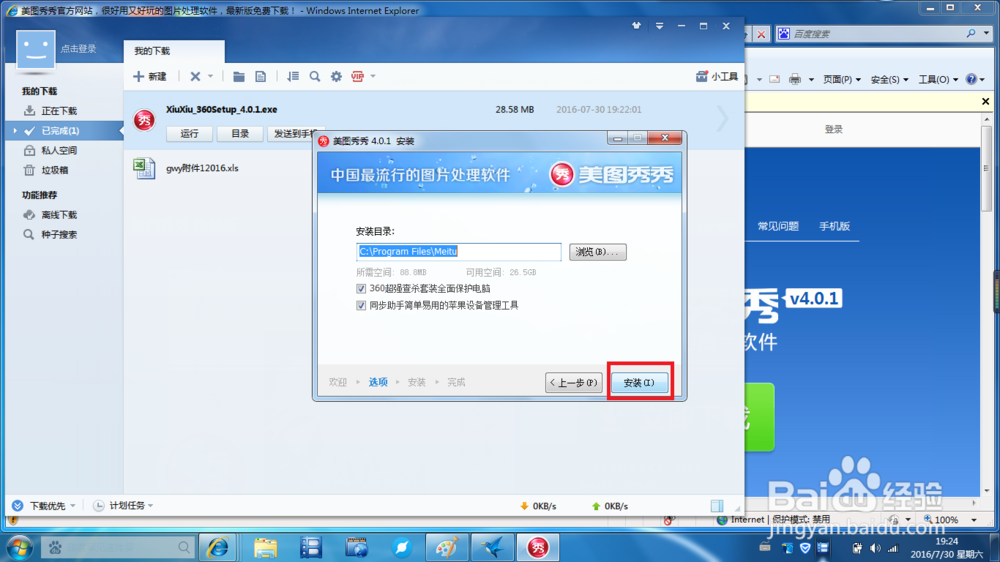Open 页面(P) menu in IE
The image size is (1000, 562).
pyautogui.click(x=842, y=80)
